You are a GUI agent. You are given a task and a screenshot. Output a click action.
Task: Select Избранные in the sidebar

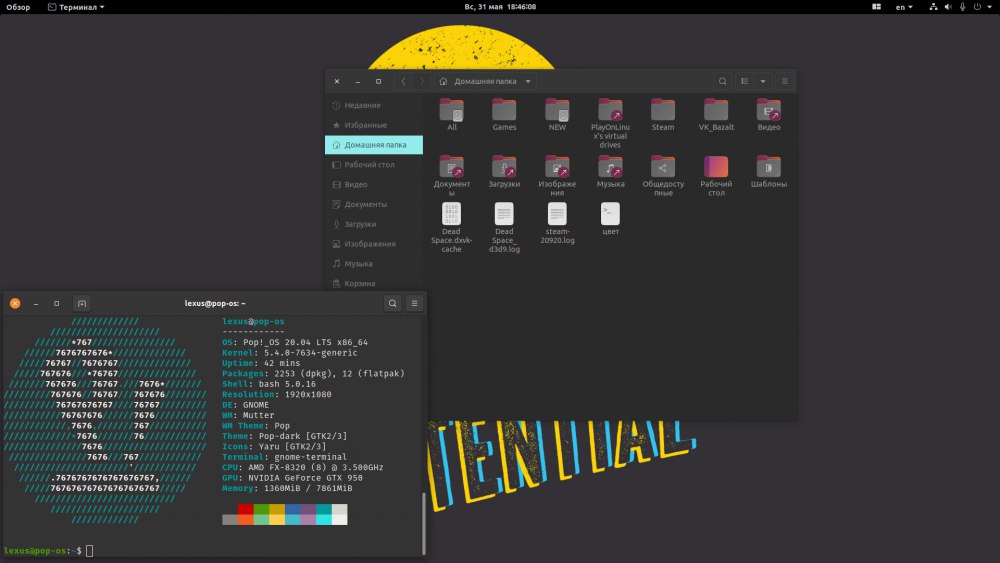[374, 125]
